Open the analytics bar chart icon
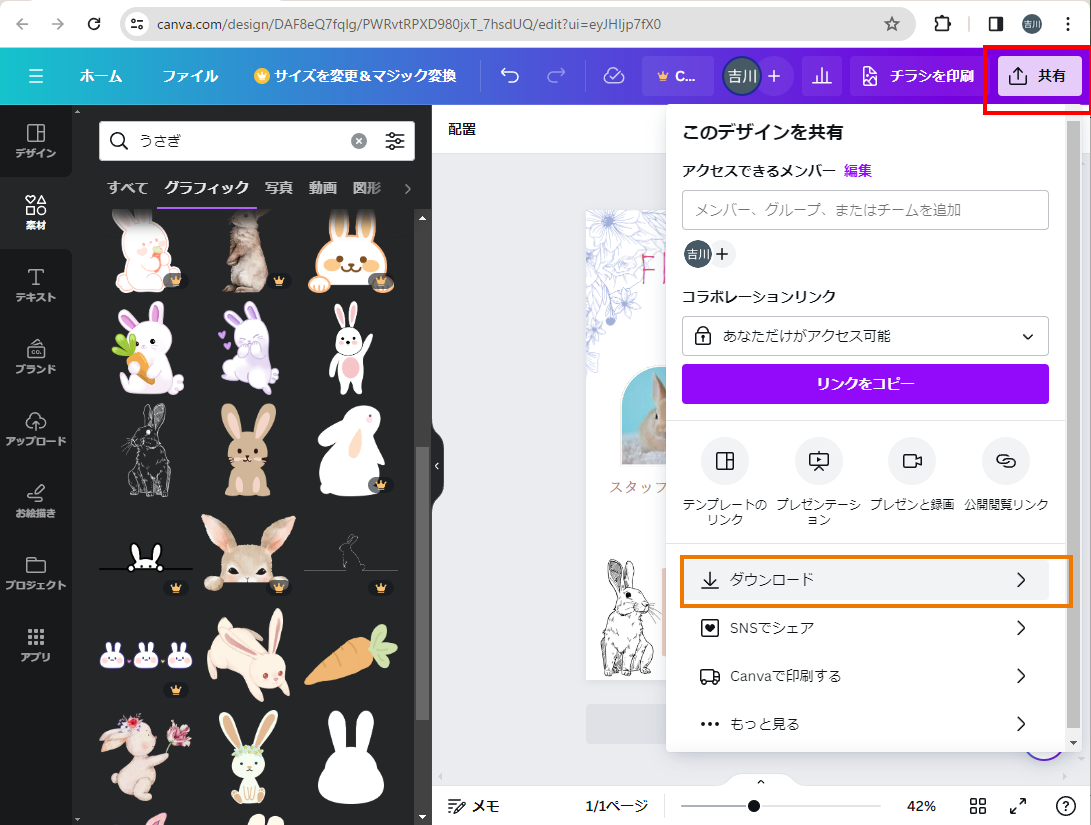This screenshot has width=1091, height=825. pos(822,76)
